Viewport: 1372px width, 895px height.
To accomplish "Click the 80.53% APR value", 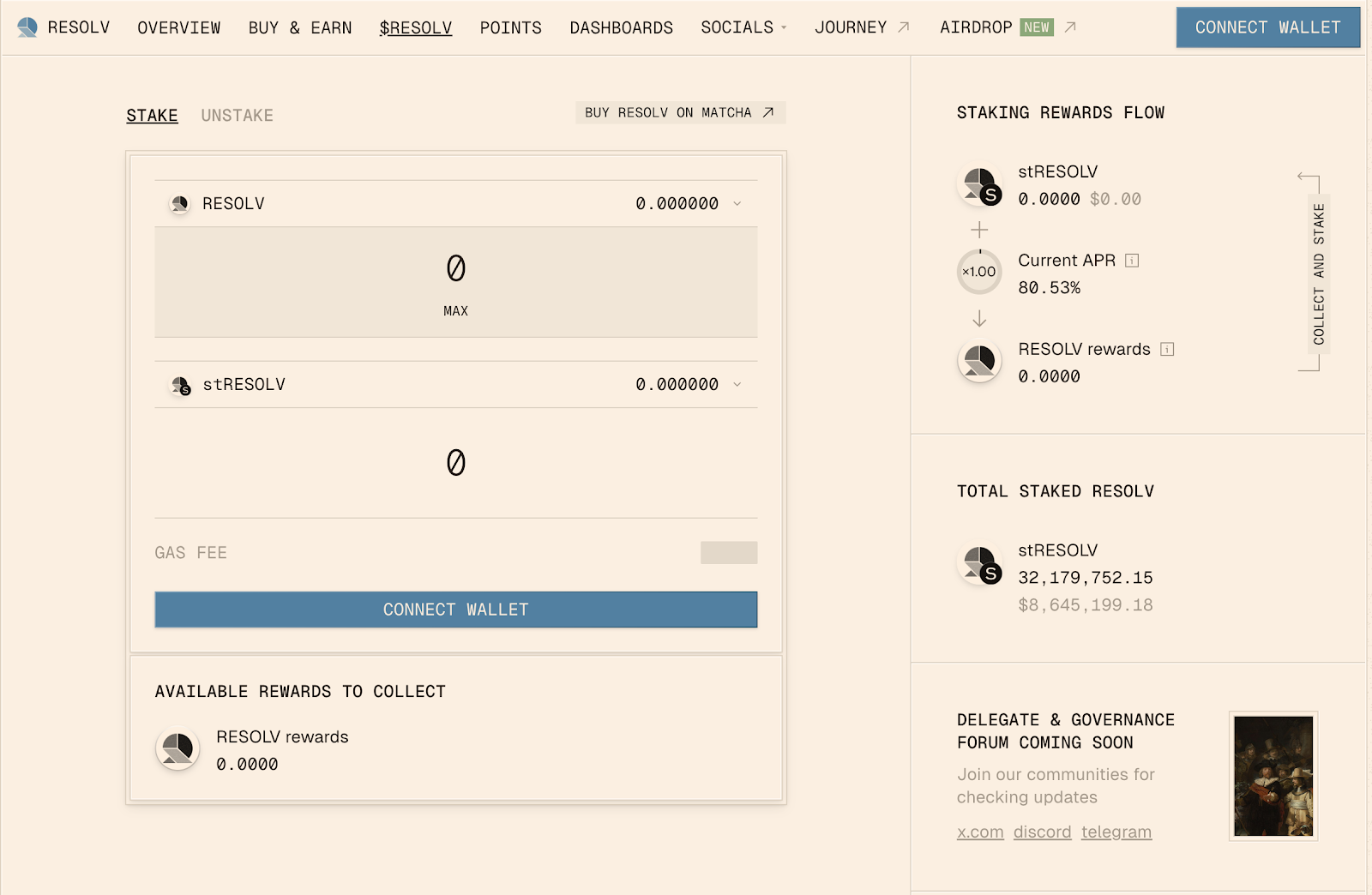I will click(1050, 288).
